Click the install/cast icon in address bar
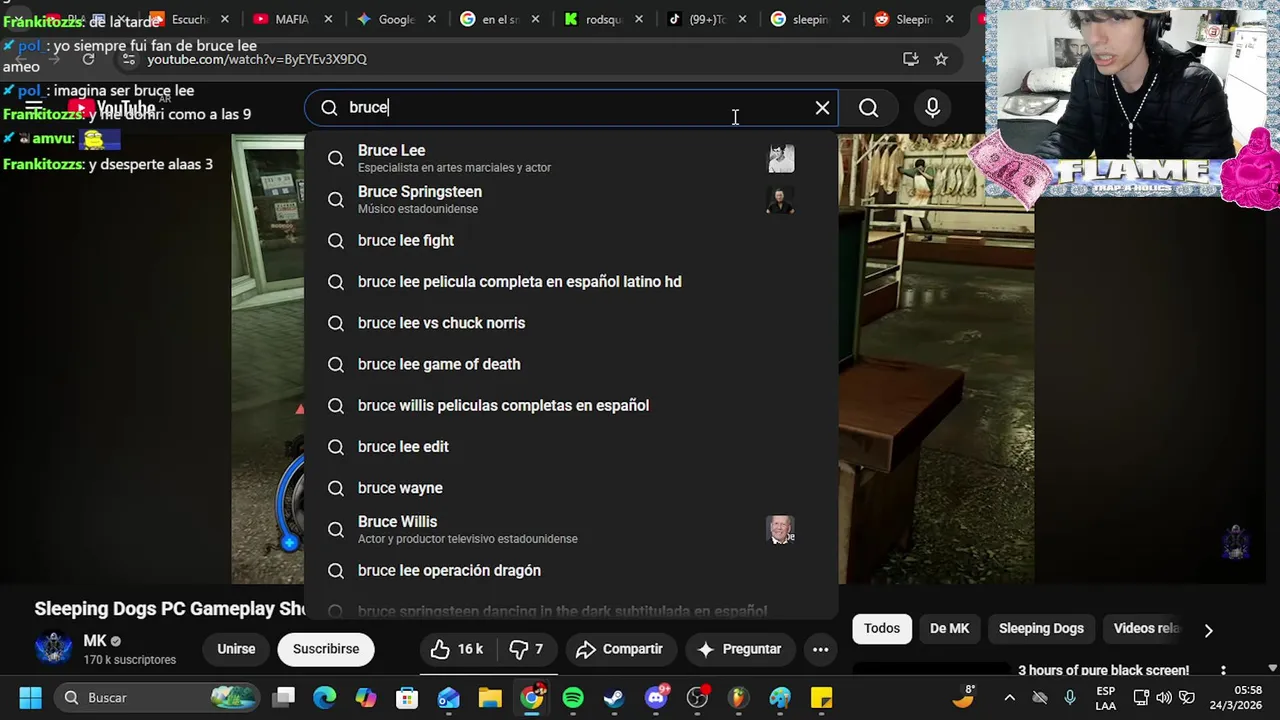 click(x=910, y=59)
